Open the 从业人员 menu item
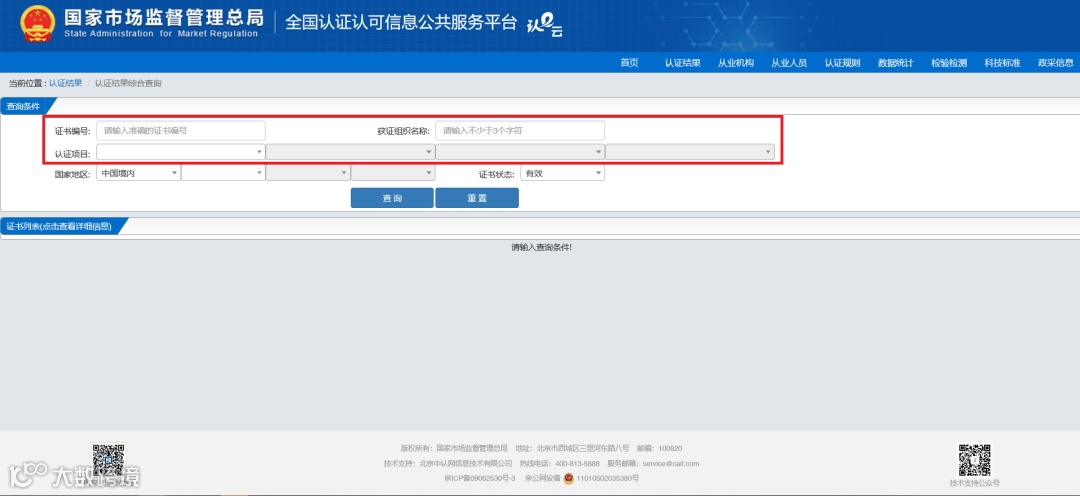The image size is (1080, 496). [x=789, y=63]
